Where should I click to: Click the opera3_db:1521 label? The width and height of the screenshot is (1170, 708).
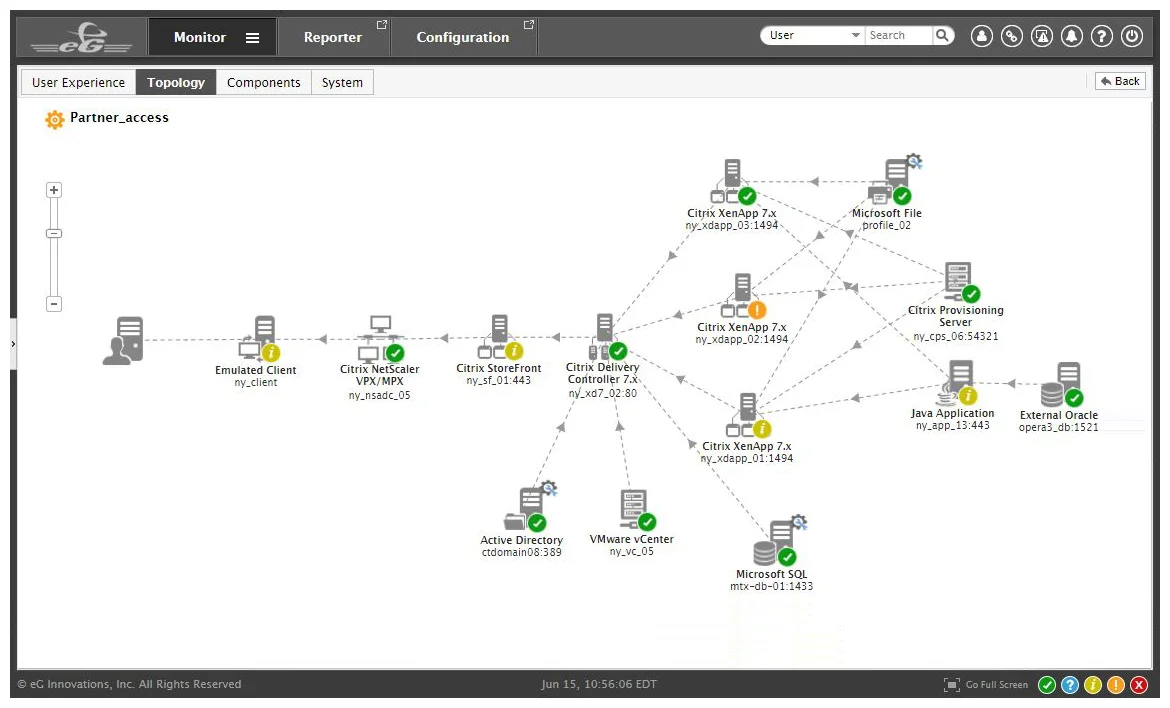(1059, 427)
